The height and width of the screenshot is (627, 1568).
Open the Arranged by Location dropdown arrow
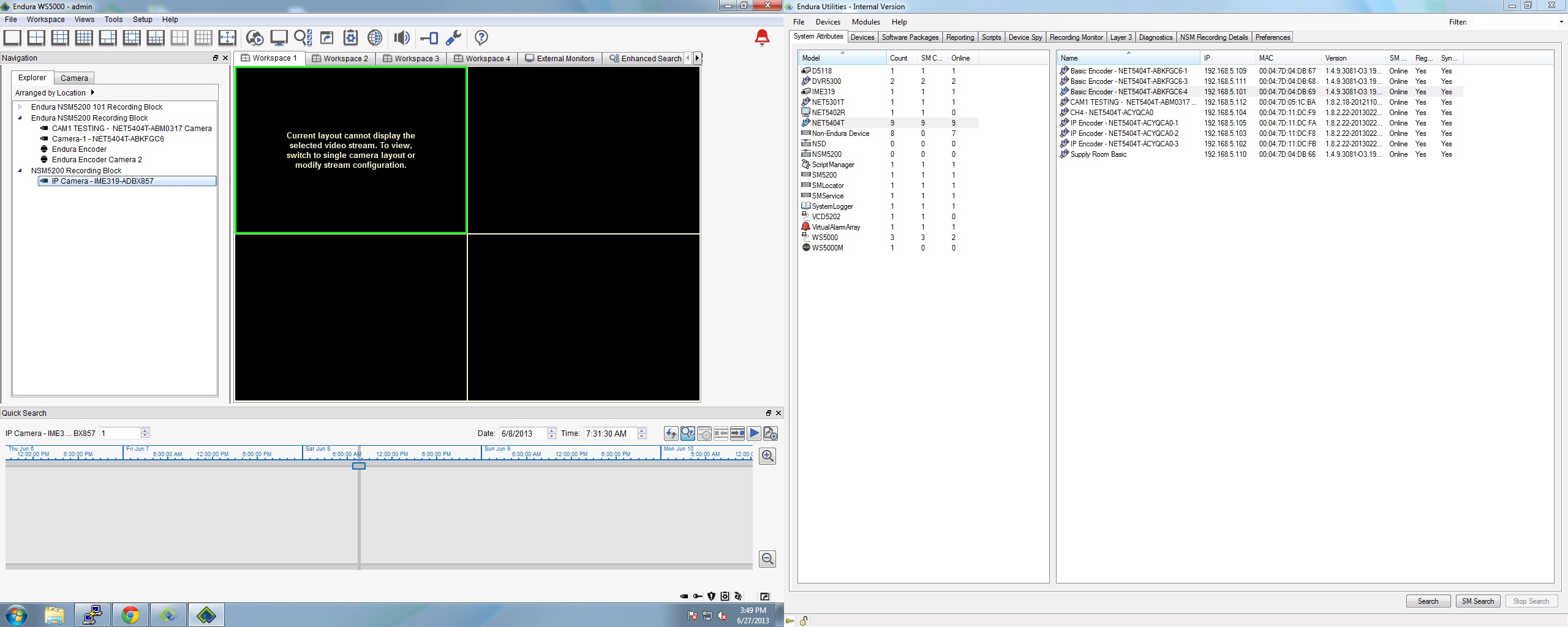pyautogui.click(x=92, y=93)
